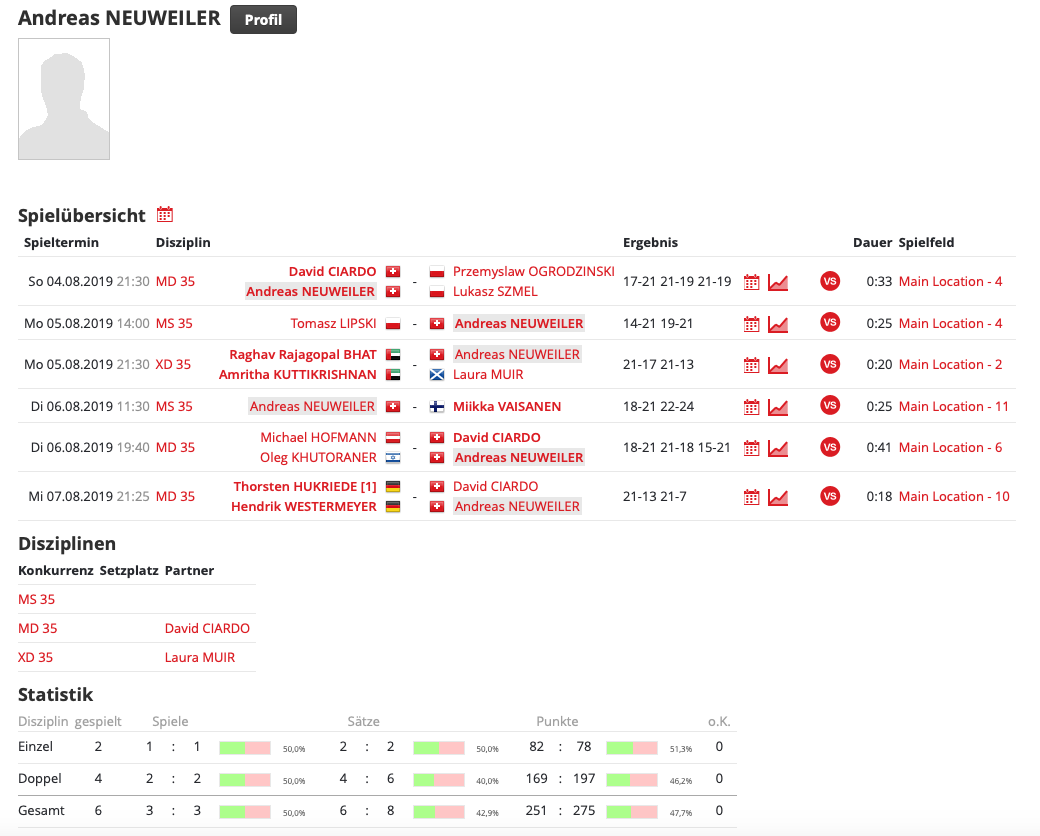Click VS icon on XD 35 match row

coord(830,364)
